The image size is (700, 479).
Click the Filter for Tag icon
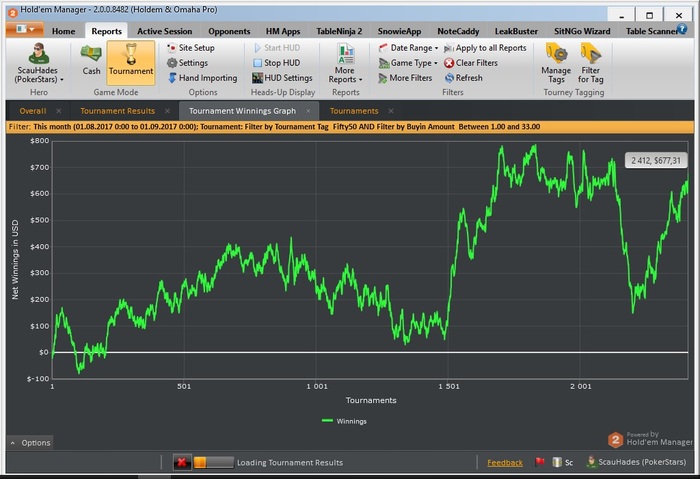coord(591,61)
